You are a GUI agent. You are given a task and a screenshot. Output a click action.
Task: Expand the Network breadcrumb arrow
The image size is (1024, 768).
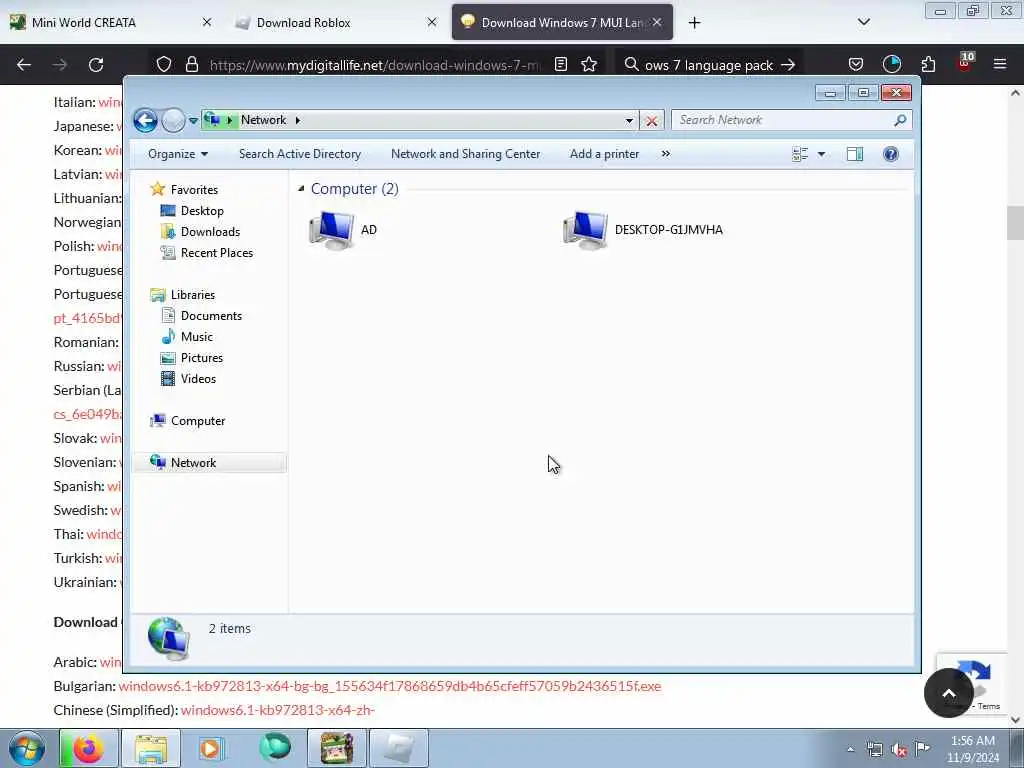point(297,120)
